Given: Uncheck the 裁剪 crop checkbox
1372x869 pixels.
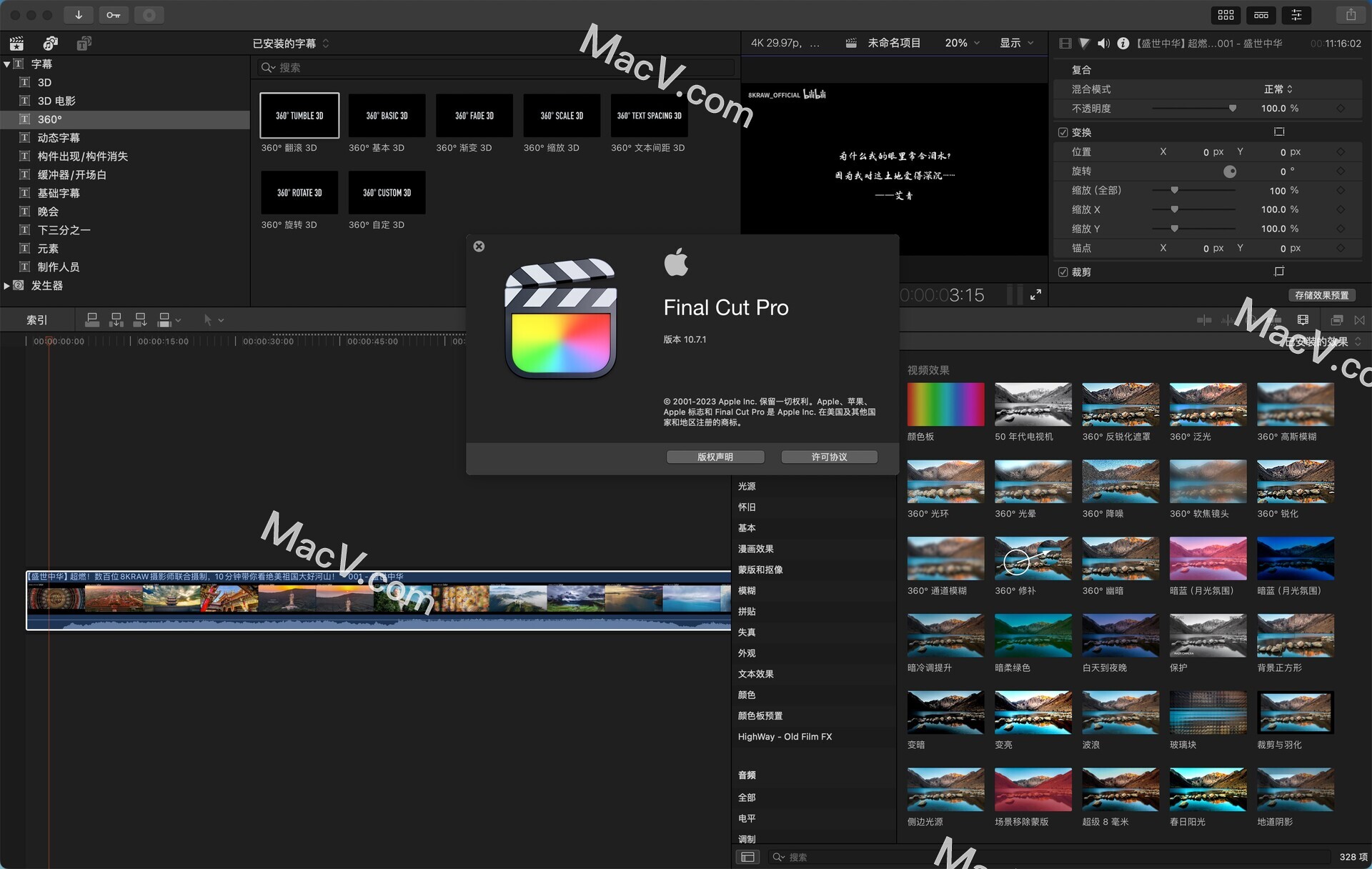Looking at the screenshot, I should tap(1063, 272).
